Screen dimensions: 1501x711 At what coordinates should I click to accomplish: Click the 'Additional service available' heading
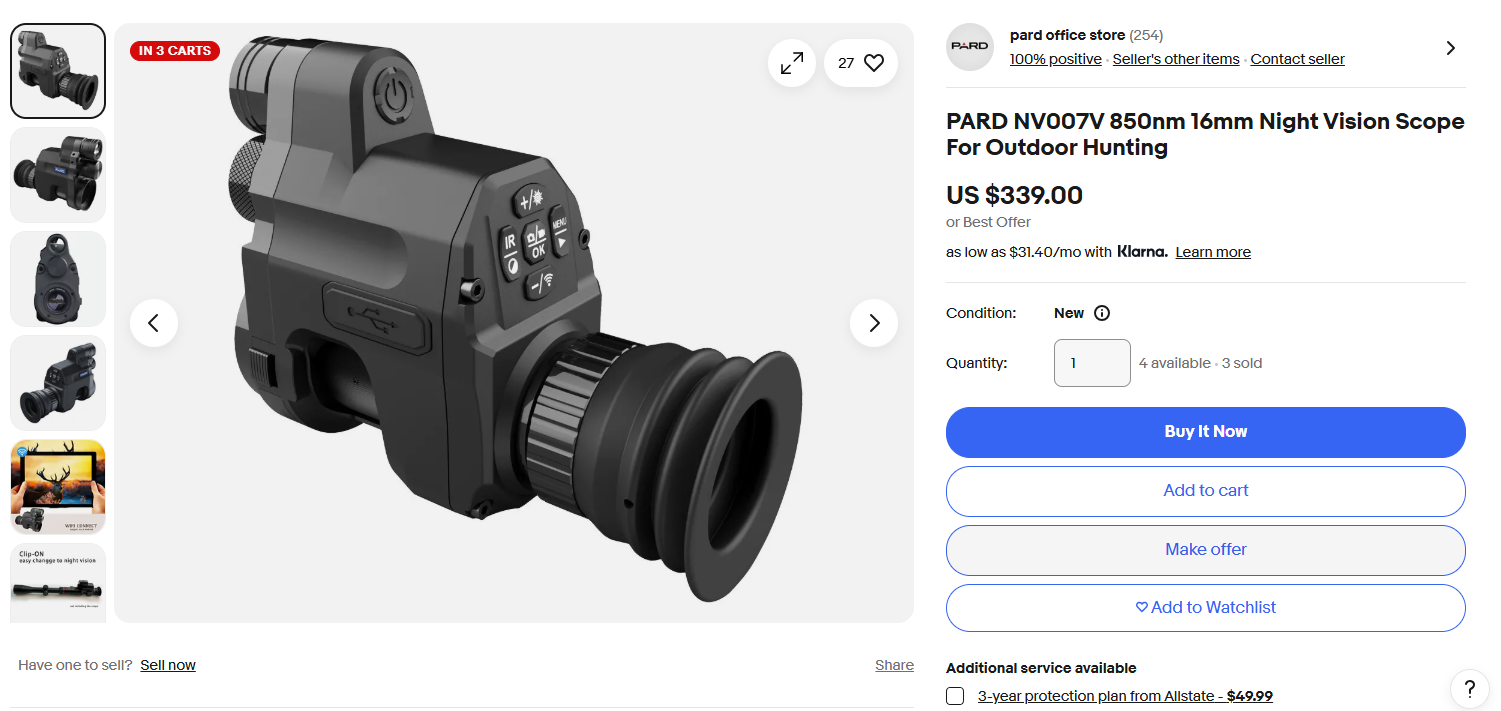[1041, 668]
